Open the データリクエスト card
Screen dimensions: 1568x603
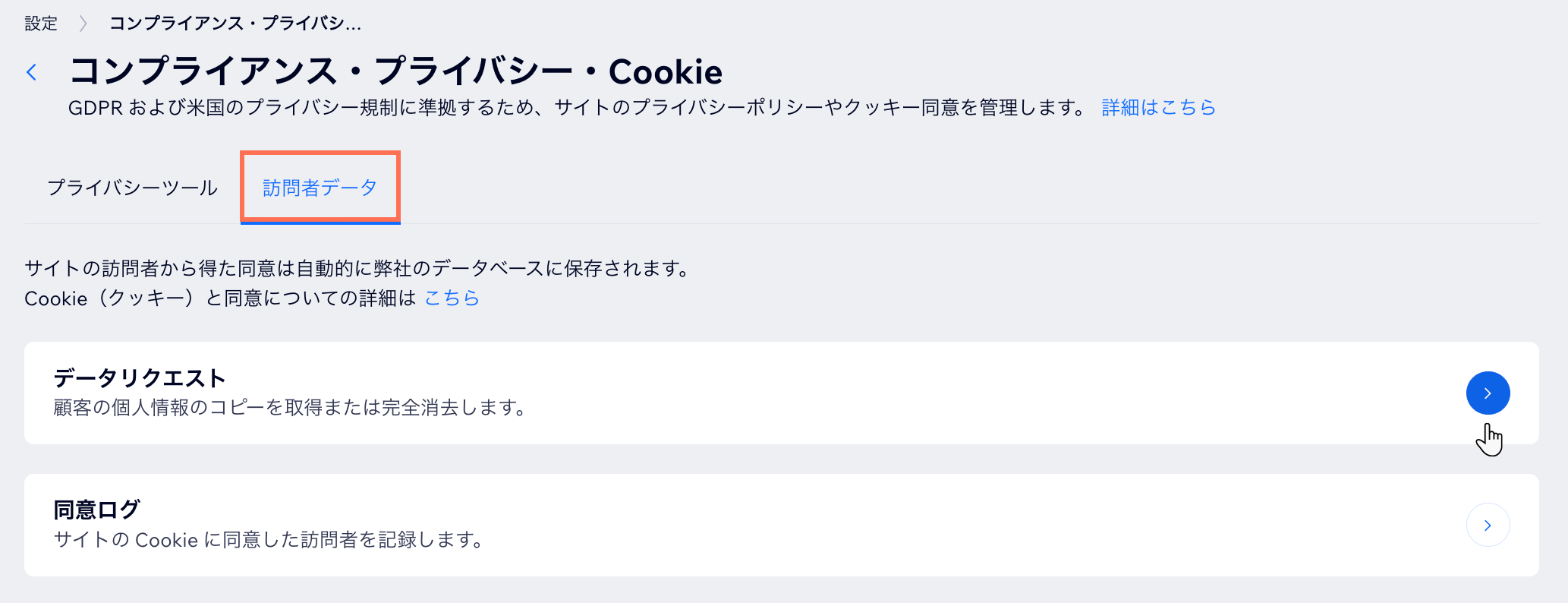tap(759, 393)
